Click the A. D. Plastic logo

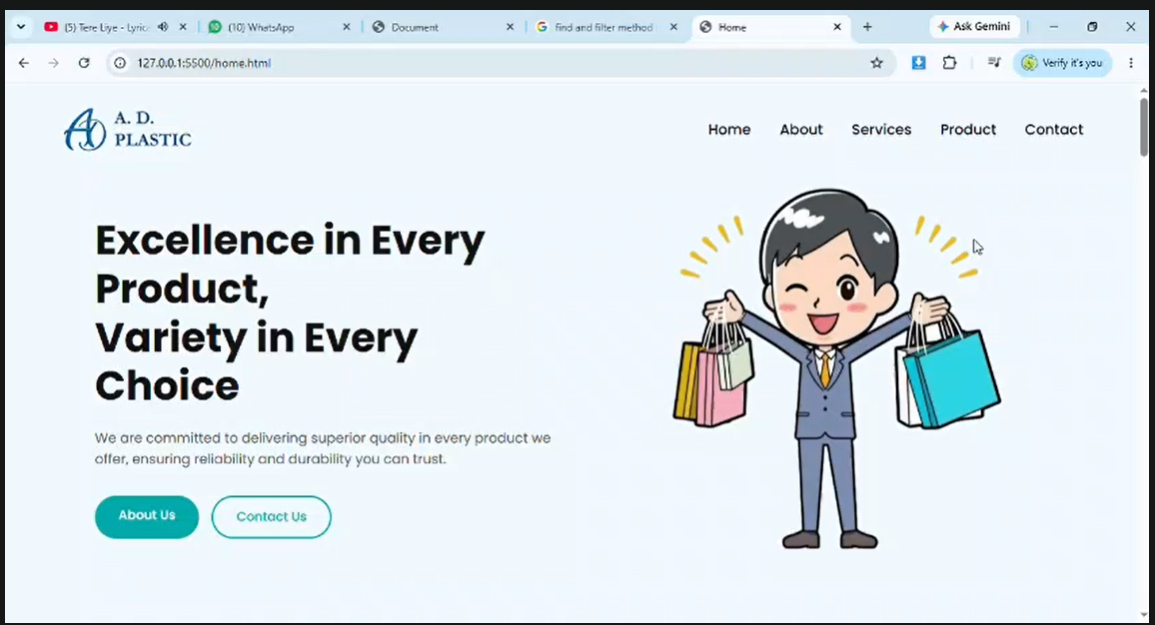point(127,130)
